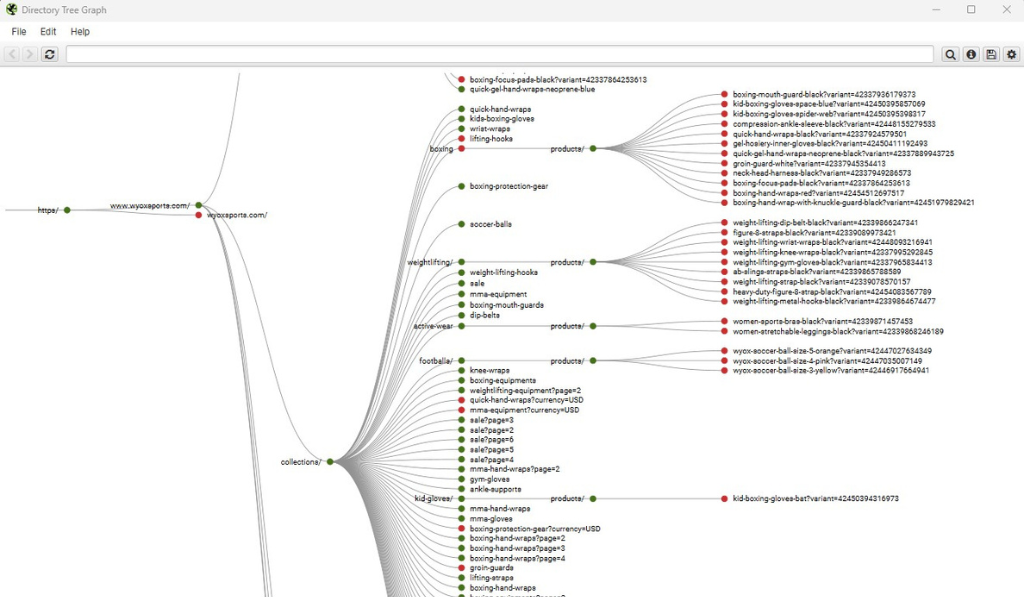Image resolution: width=1024 pixels, height=597 pixels.
Task: Select the boxing-hand-wraps?page=3 node
Action: [462, 549]
